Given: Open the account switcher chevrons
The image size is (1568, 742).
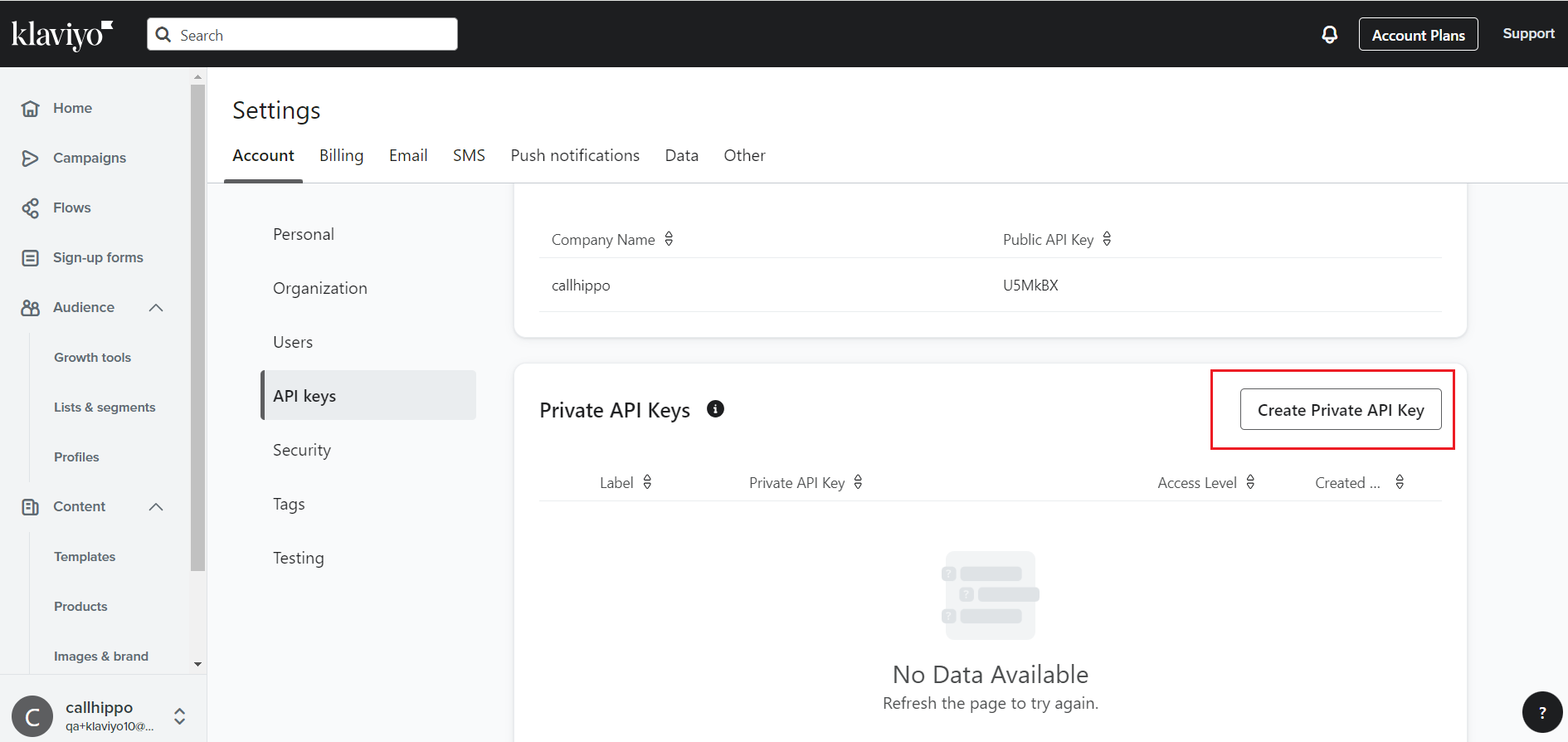Looking at the screenshot, I should (179, 716).
